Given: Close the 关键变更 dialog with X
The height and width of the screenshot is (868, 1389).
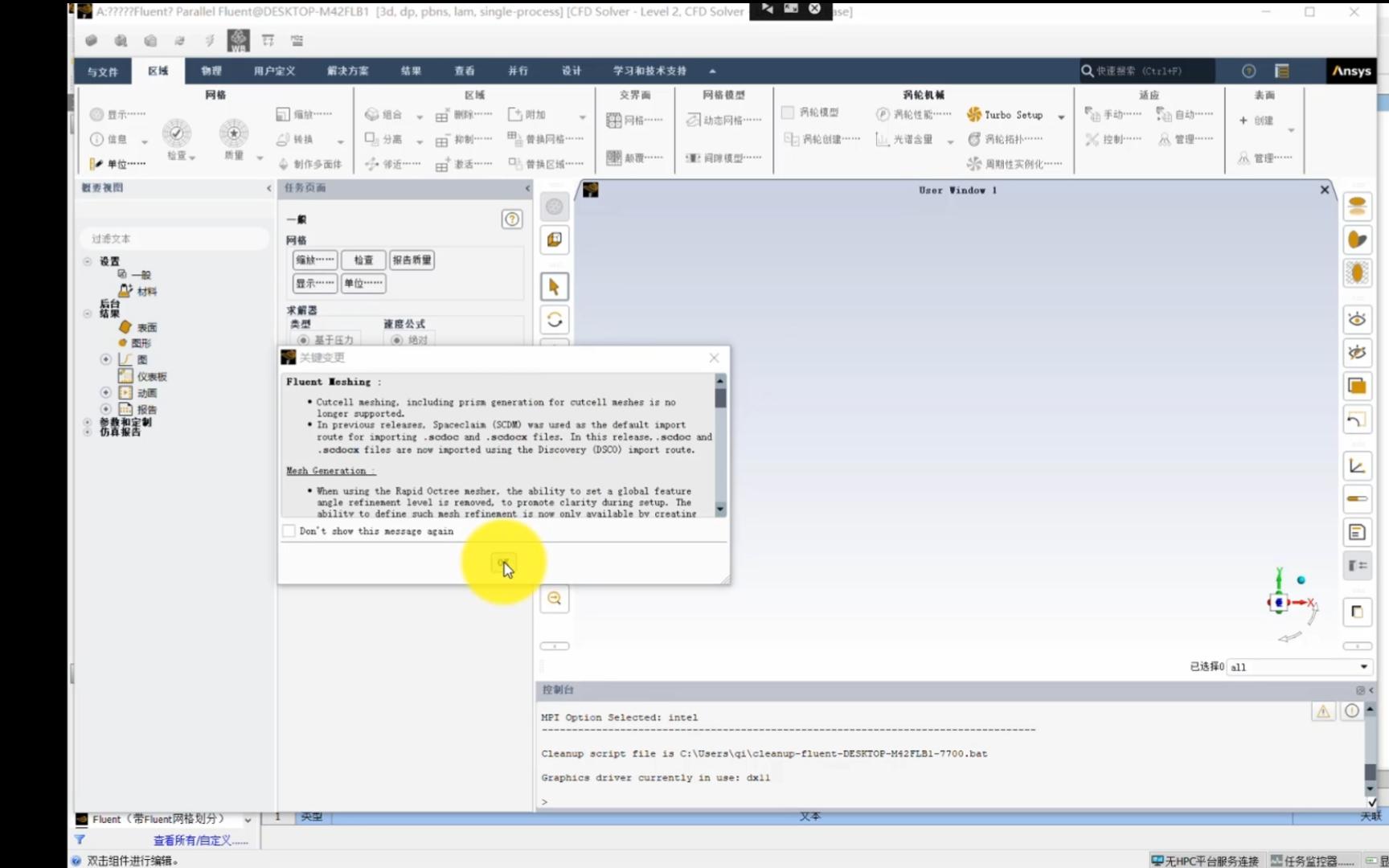Looking at the screenshot, I should [x=714, y=358].
